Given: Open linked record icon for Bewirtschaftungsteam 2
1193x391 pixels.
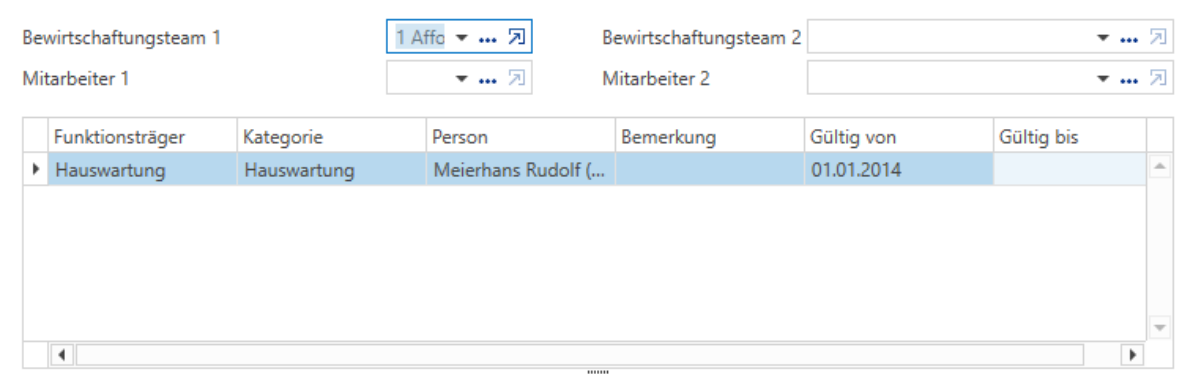Looking at the screenshot, I should [x=1158, y=37].
